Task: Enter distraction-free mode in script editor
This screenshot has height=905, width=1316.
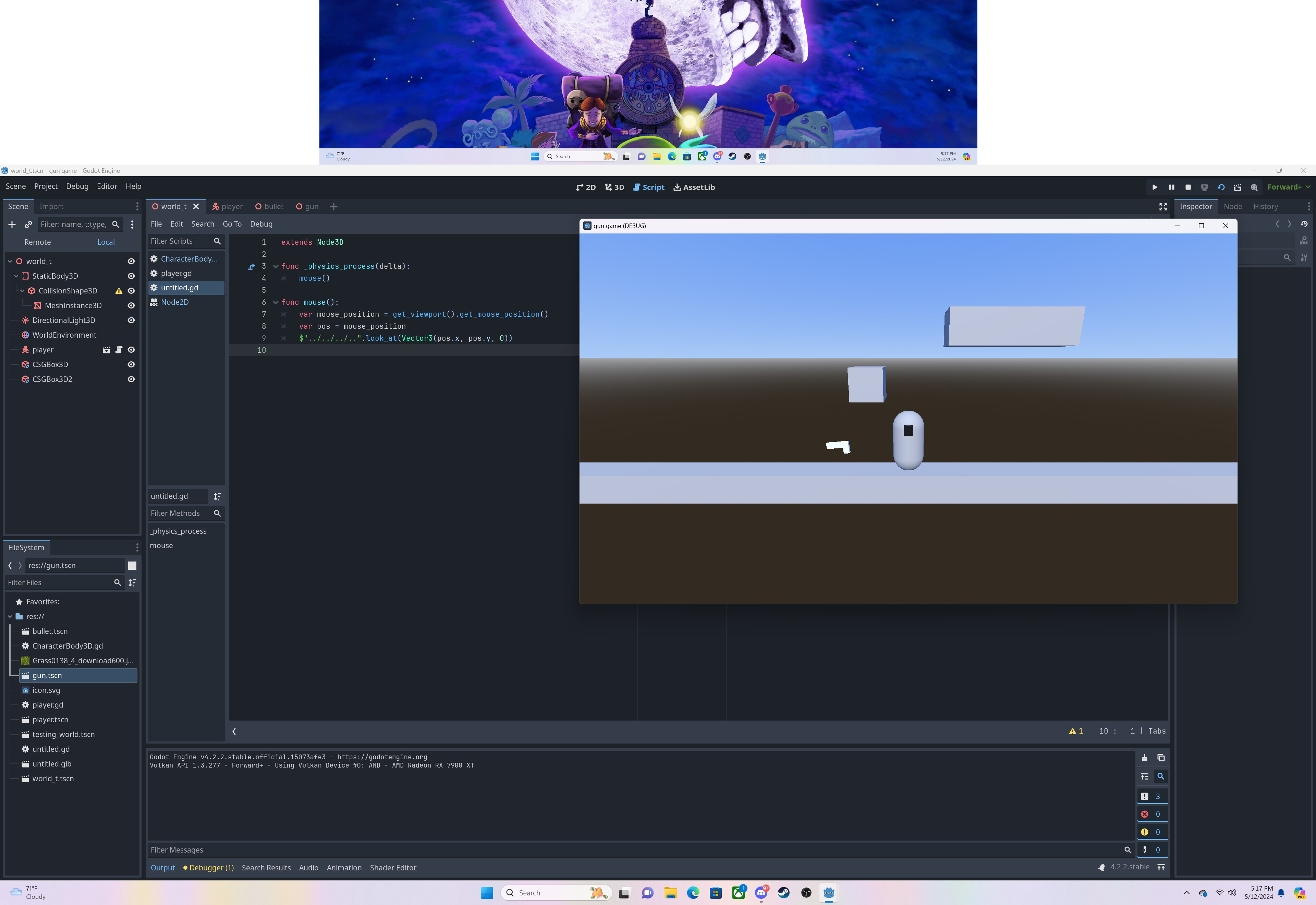Action: 1163,206
